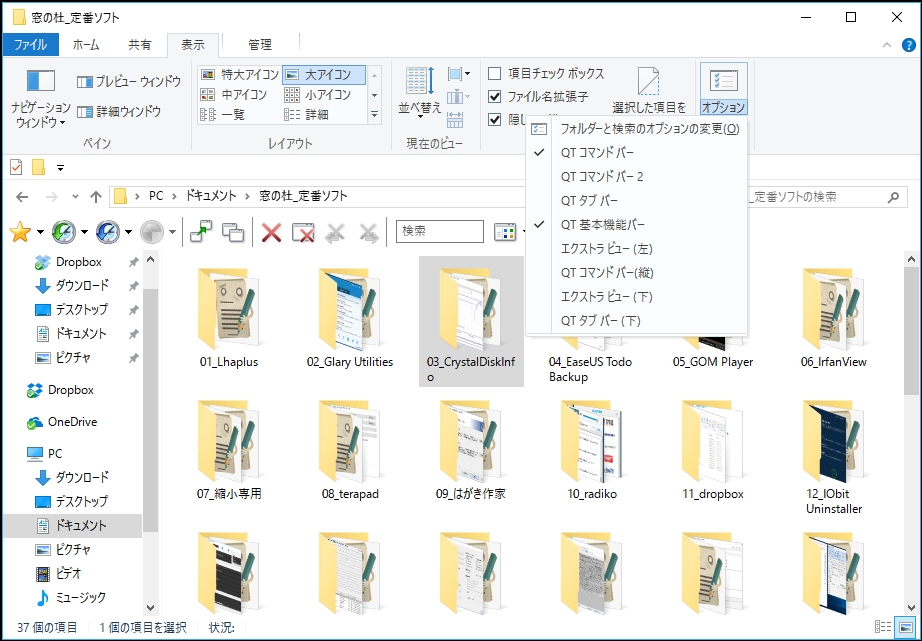The height and width of the screenshot is (641, 922).
Task: Click the green recently-closed-folders icon on QT bar
Action: tap(63, 232)
